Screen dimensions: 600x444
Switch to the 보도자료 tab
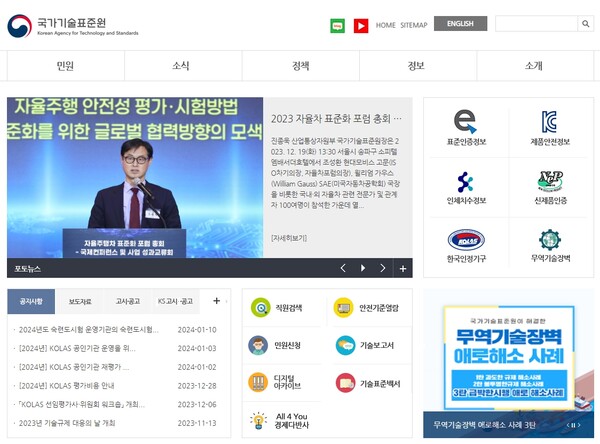(x=80, y=301)
